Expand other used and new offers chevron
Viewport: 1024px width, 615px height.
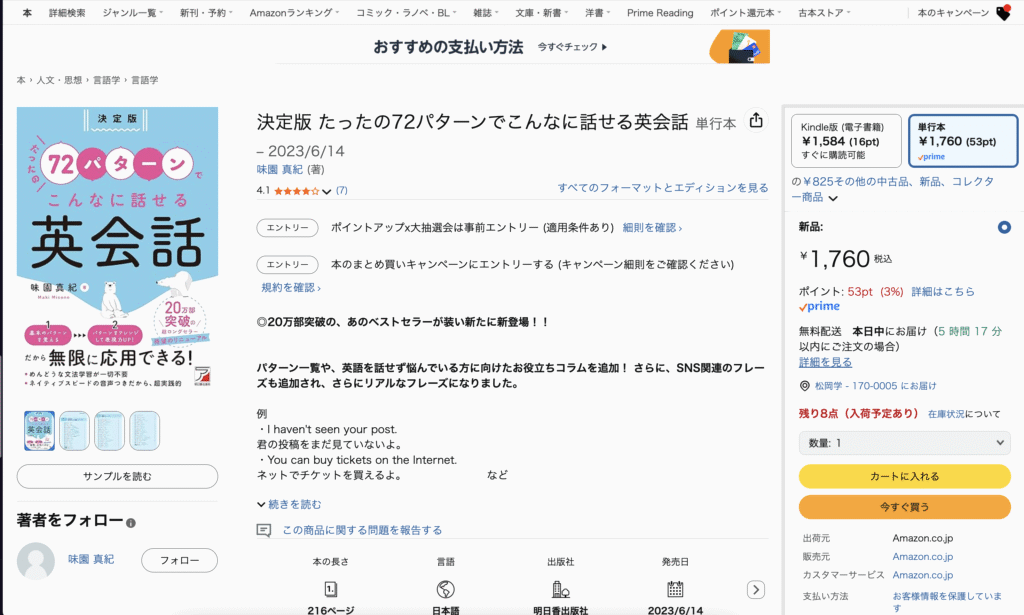point(833,198)
